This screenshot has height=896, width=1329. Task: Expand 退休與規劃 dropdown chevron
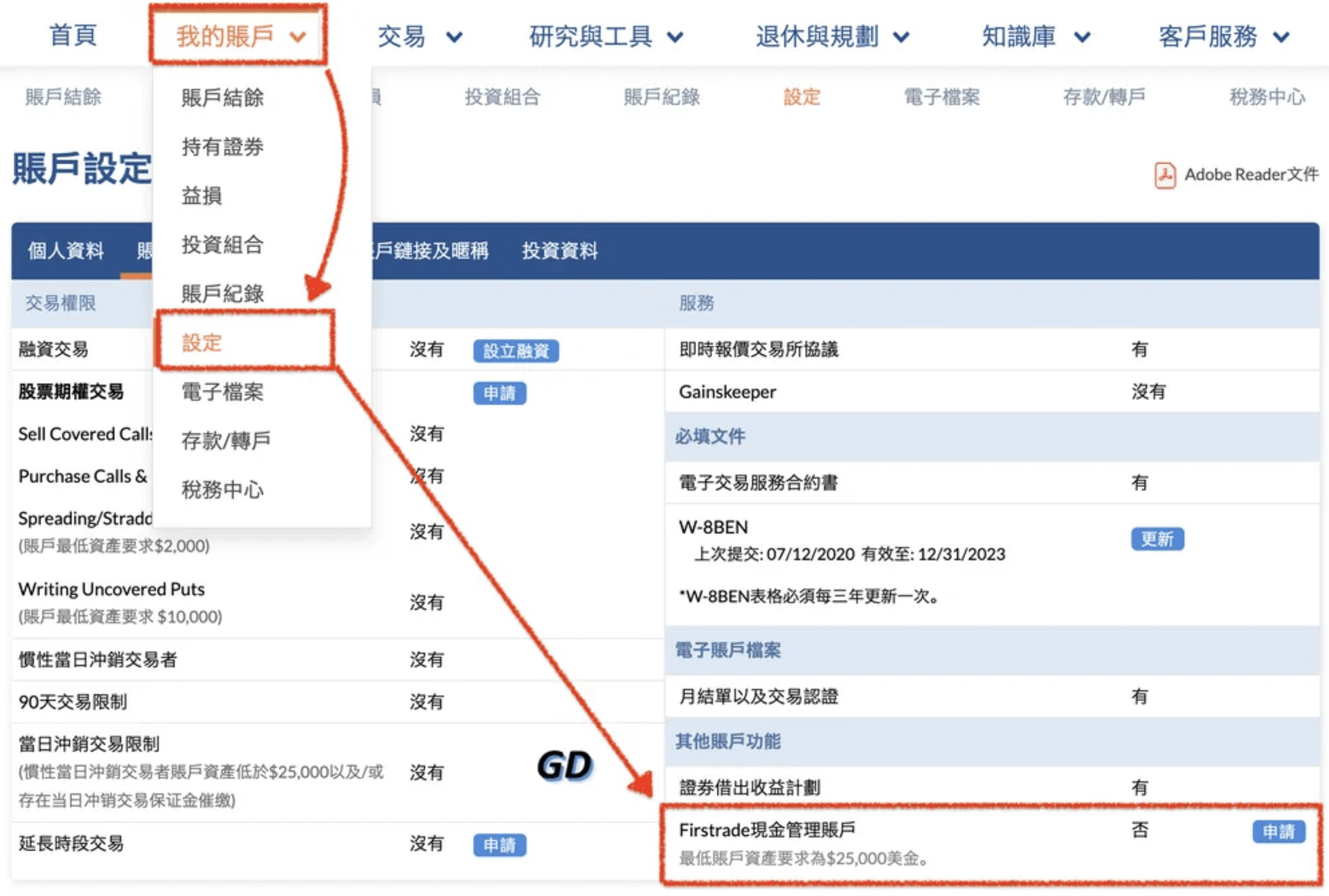901,37
